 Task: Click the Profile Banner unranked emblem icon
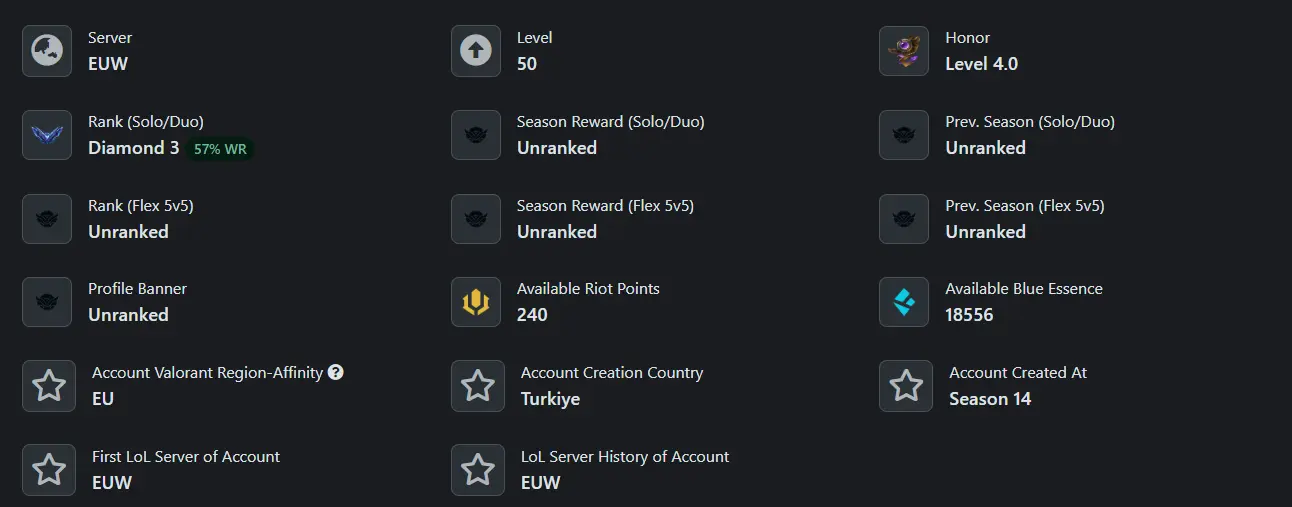pos(47,302)
